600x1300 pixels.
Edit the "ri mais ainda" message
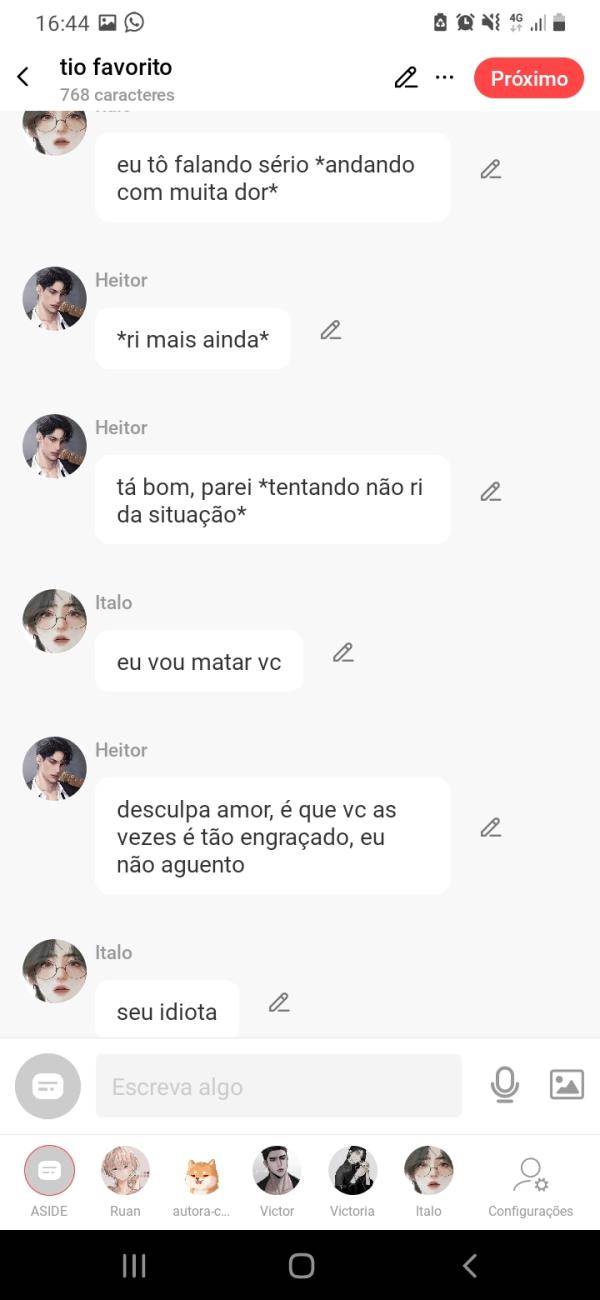331,330
